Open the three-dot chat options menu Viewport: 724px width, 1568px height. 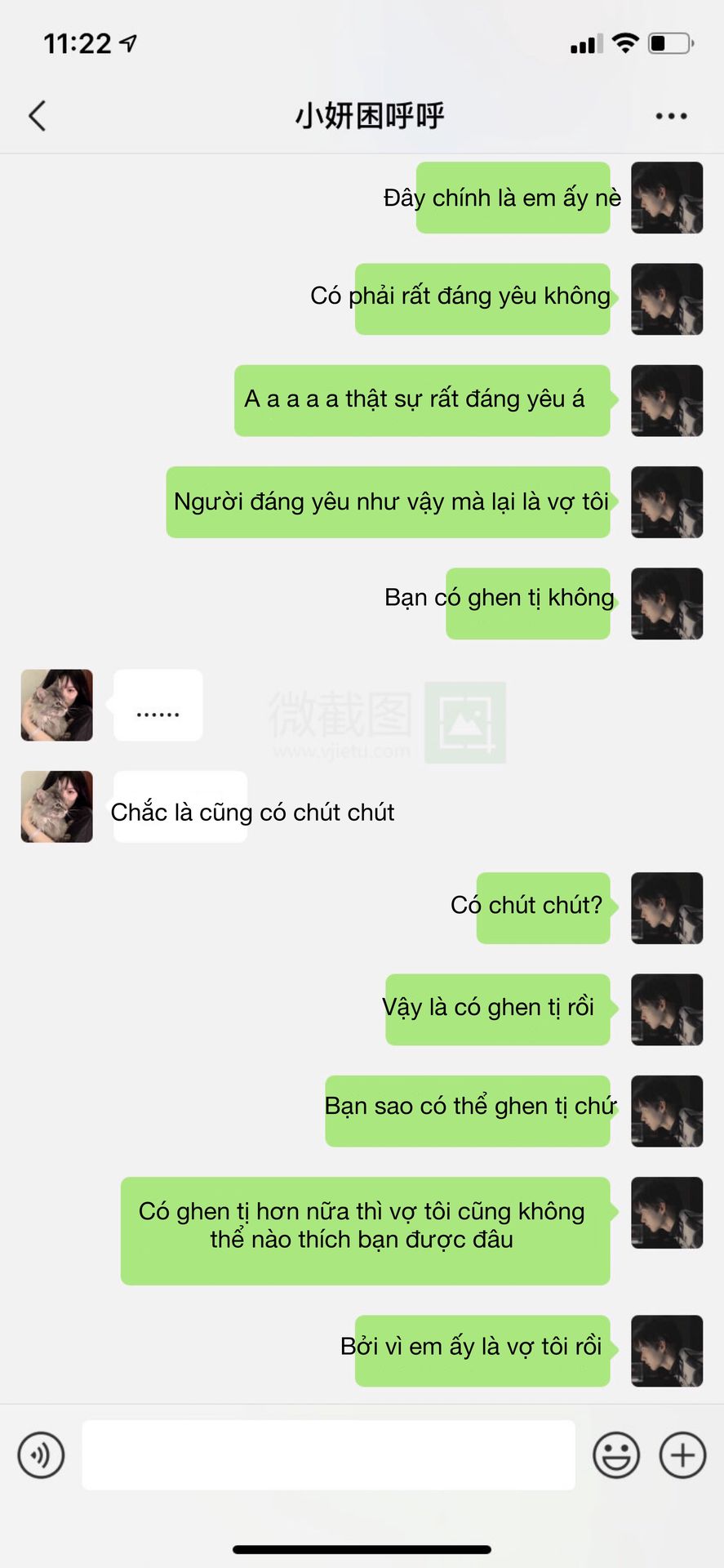pyautogui.click(x=671, y=116)
